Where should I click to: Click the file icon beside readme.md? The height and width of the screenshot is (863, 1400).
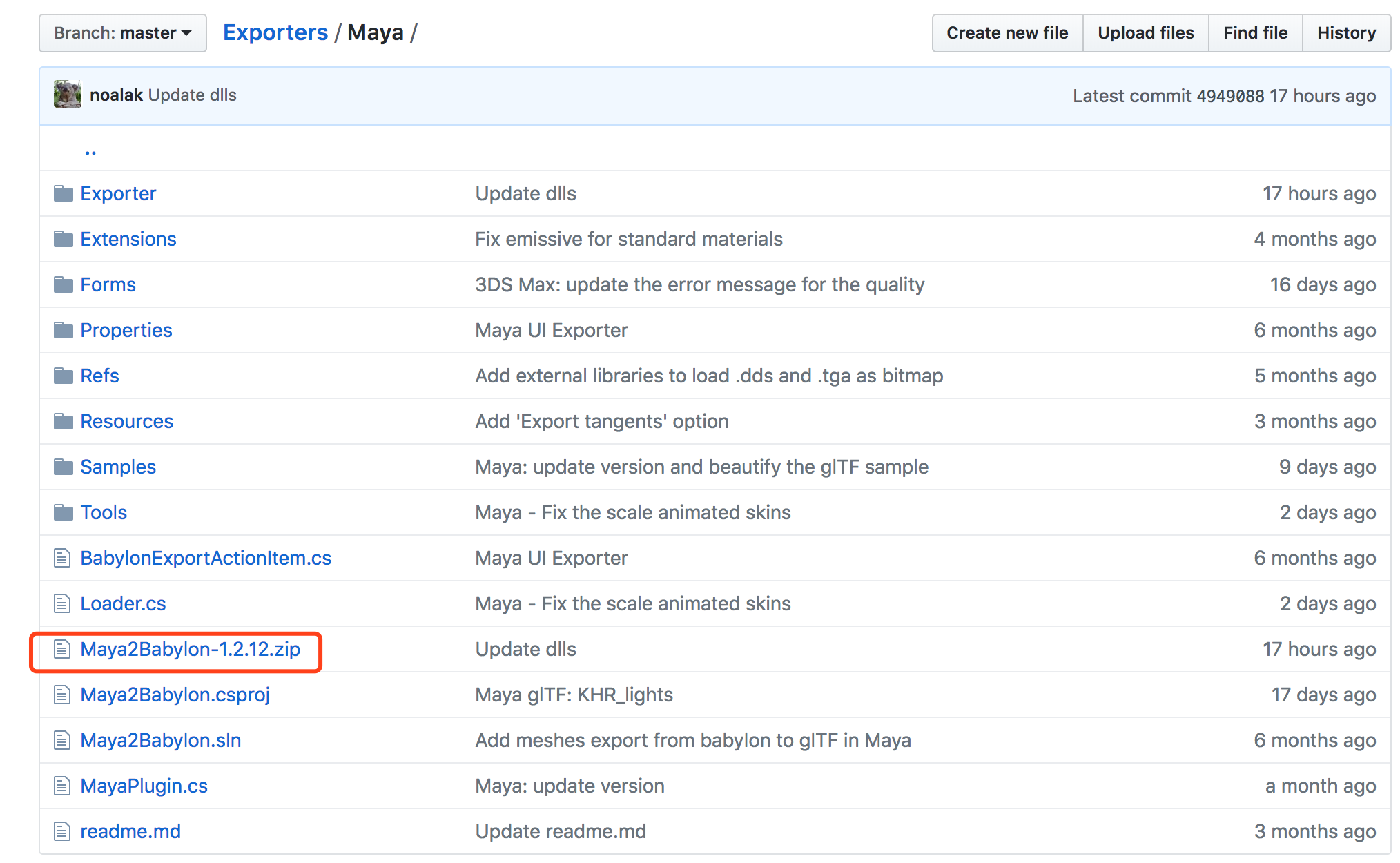click(x=62, y=831)
